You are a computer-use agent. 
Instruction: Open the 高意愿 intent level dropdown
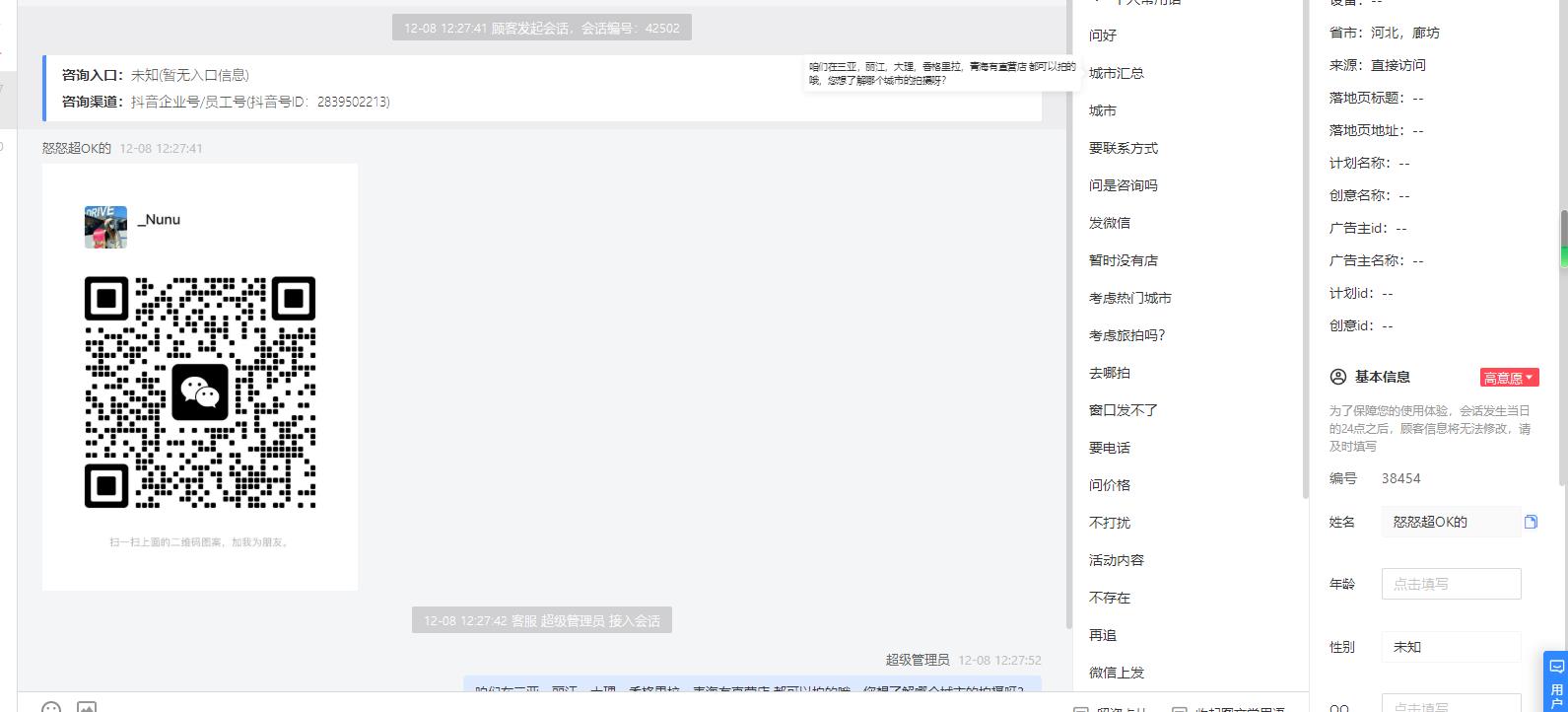(x=1509, y=378)
